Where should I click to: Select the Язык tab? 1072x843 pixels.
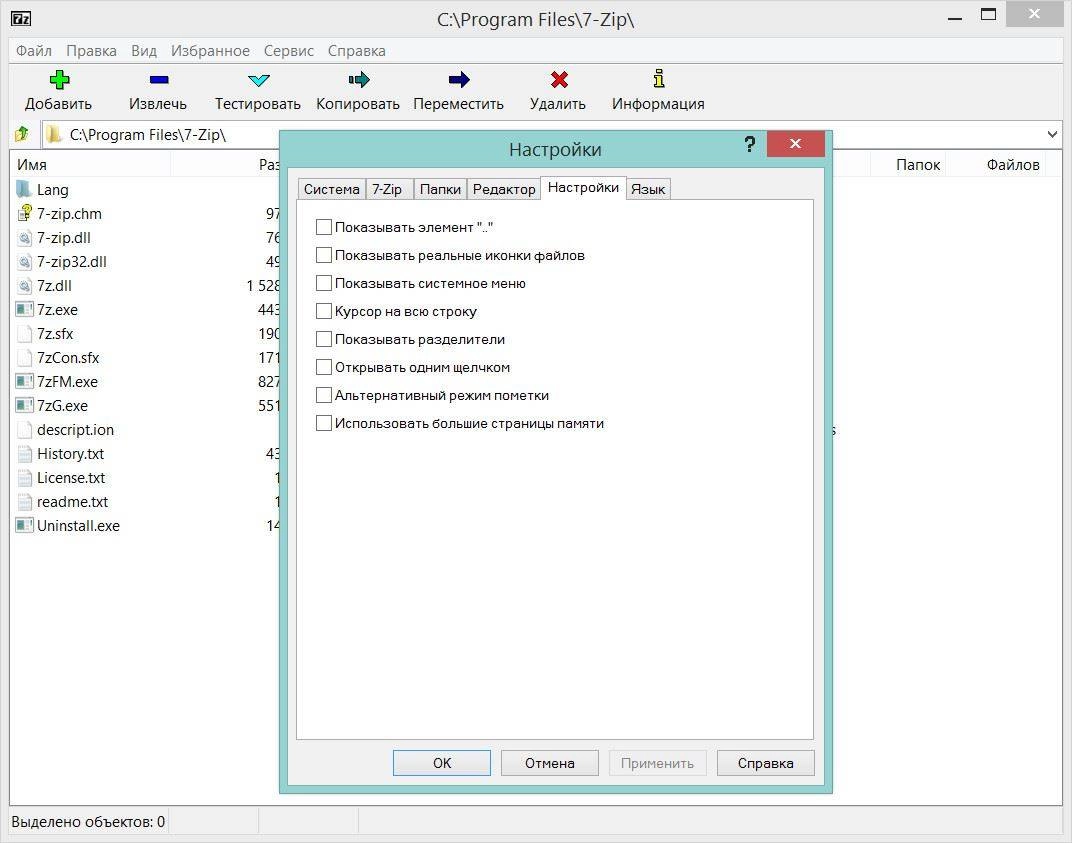648,189
